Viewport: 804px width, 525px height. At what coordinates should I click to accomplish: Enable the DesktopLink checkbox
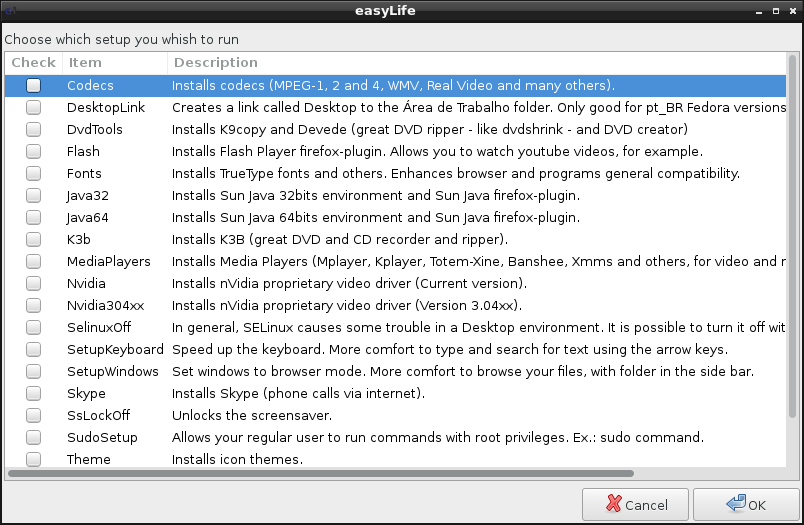(33, 107)
